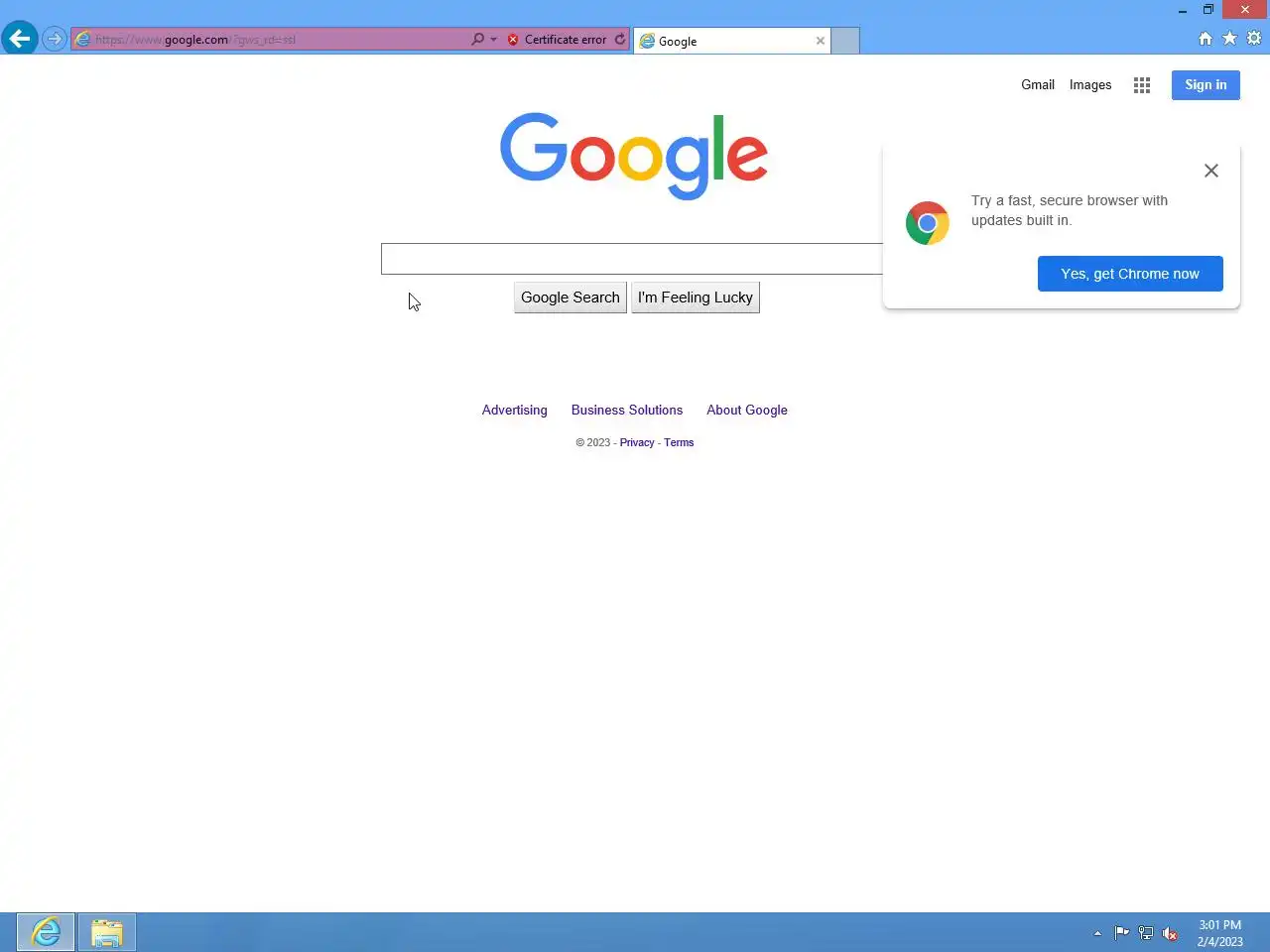
Task: Open the Advertising link
Action: [x=514, y=411]
